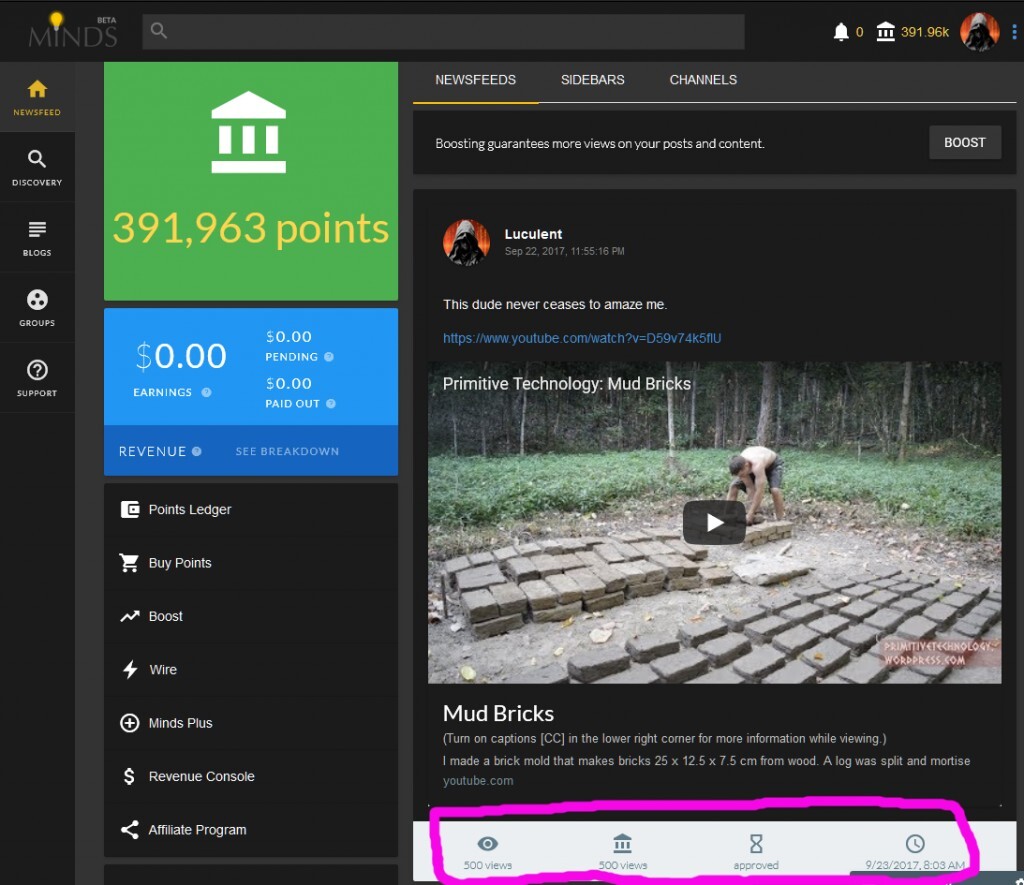
Task: Expand See Breakdown for revenue
Action: [x=287, y=451]
